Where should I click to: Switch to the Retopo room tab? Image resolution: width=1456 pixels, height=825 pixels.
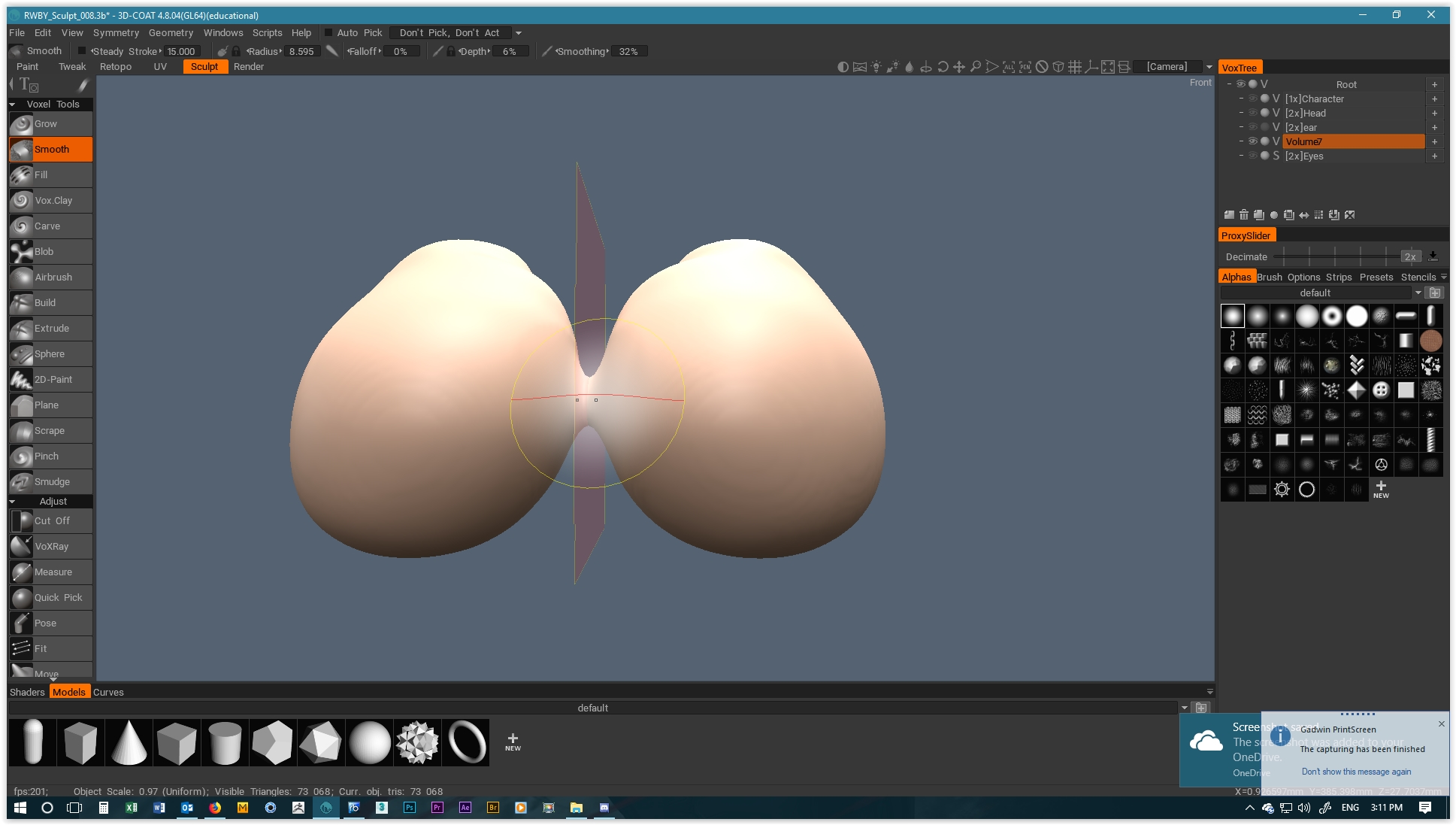coord(115,67)
